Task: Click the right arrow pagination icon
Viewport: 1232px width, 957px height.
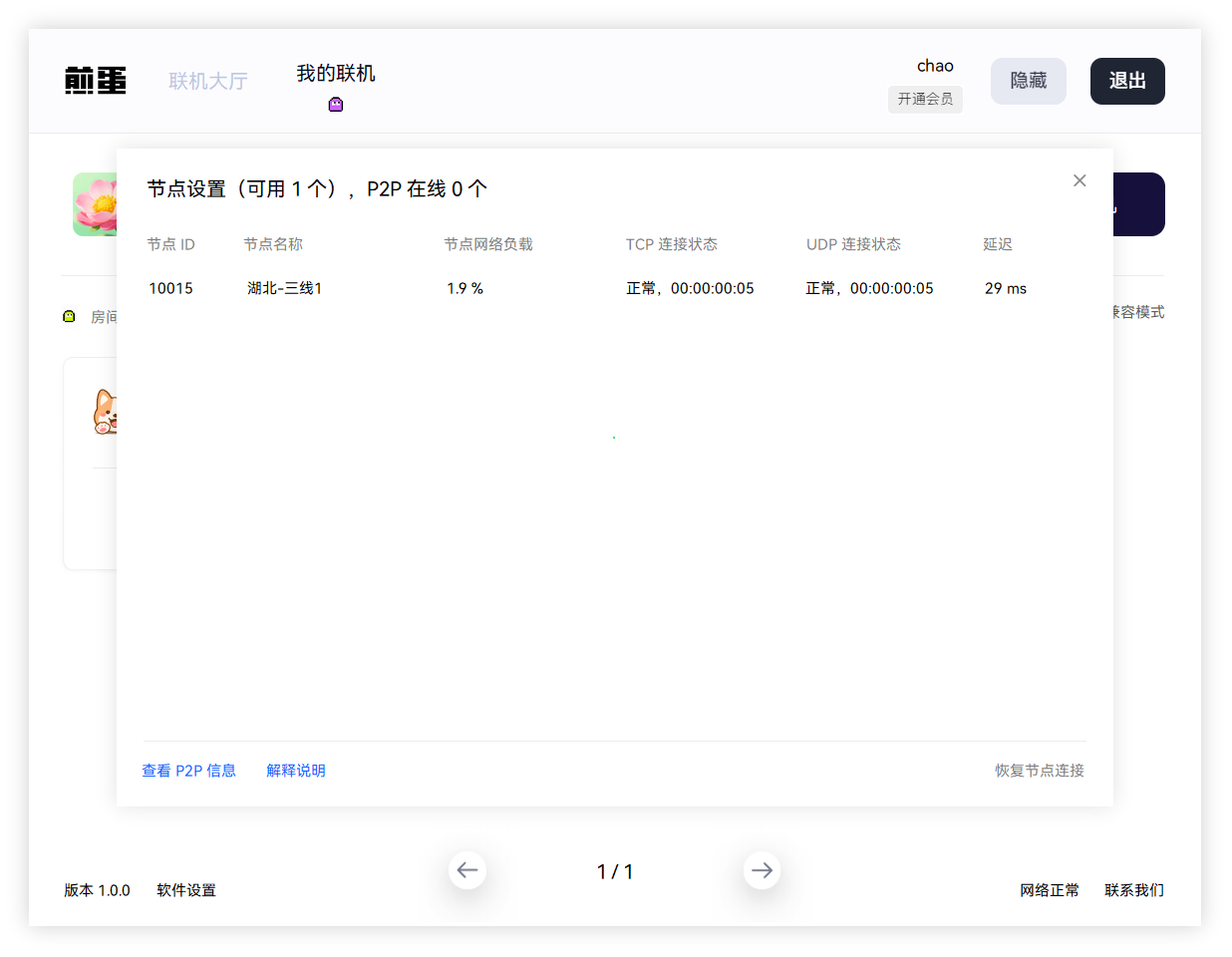Action: point(763,870)
